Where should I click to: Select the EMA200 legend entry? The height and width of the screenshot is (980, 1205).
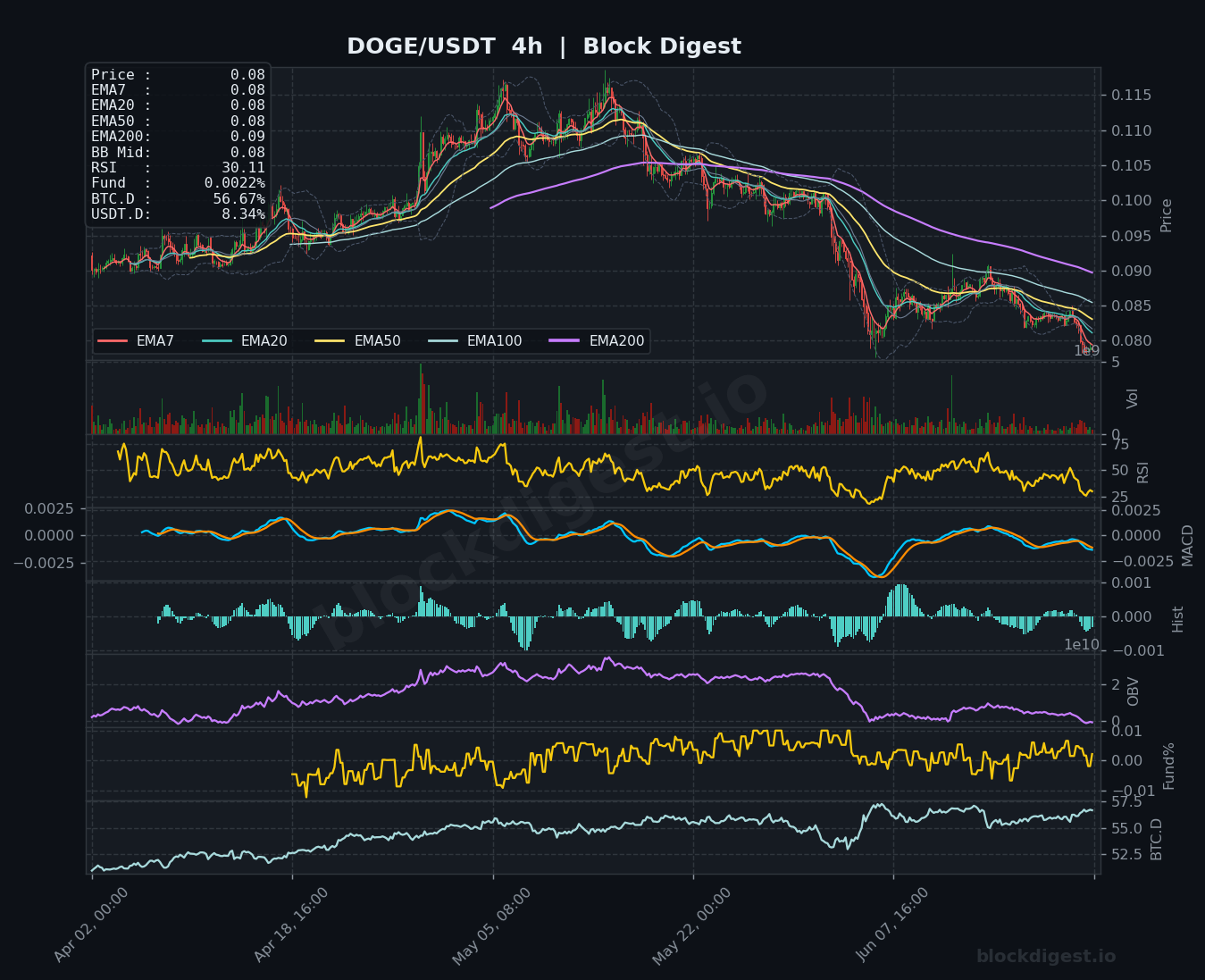(598, 341)
